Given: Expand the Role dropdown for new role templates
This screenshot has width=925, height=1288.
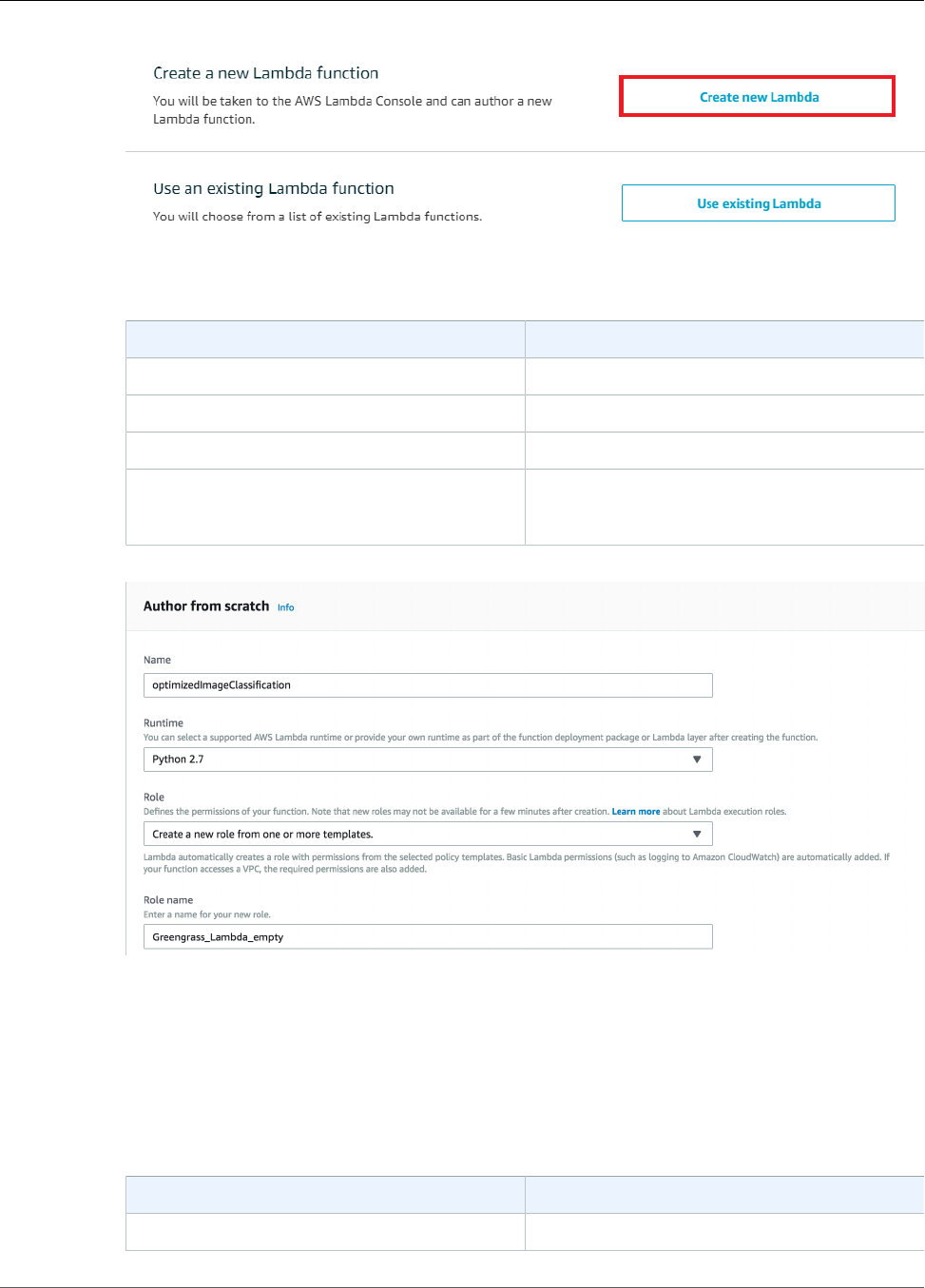Looking at the screenshot, I should coord(428,834).
